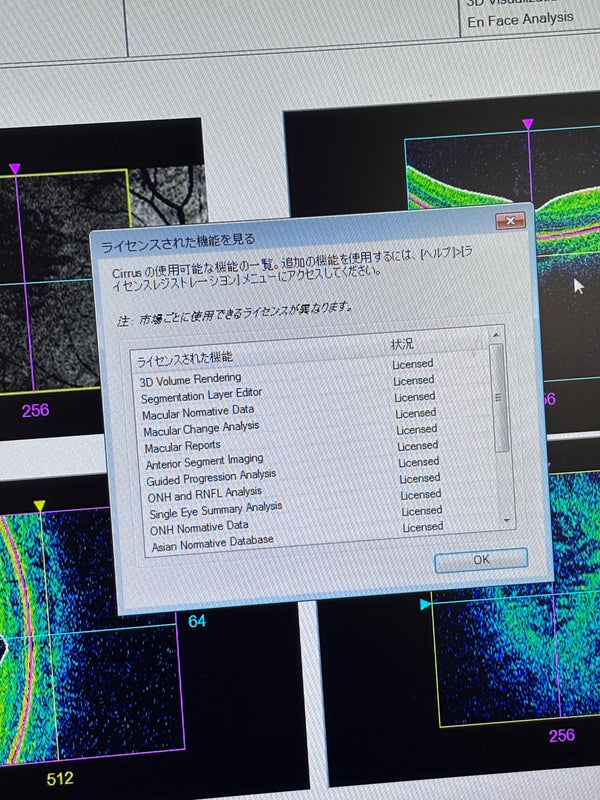Click the cyan 64 slice number
Screen dimensions: 600x800
pos(197,621)
